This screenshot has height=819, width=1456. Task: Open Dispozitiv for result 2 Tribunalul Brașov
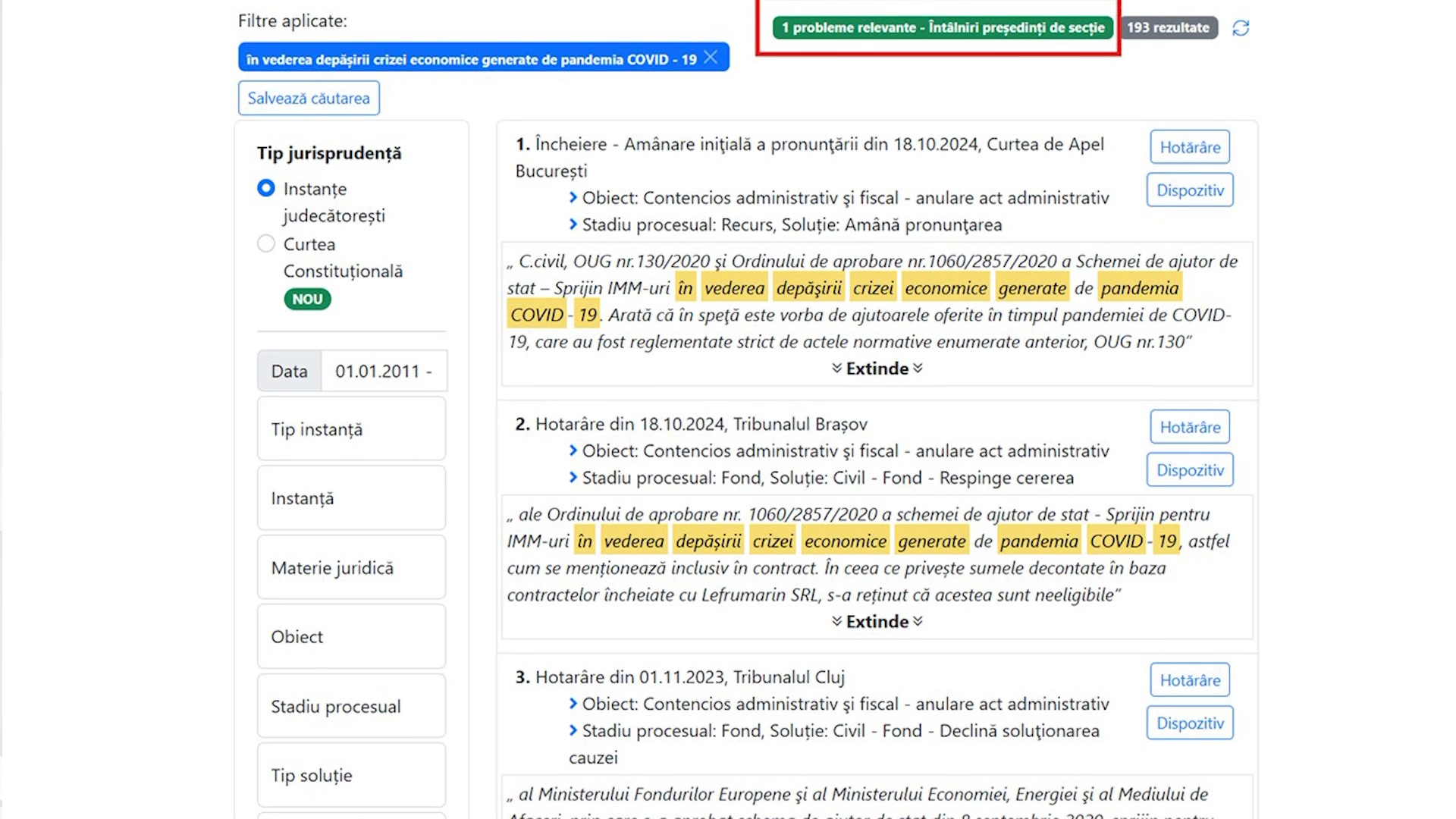[x=1190, y=470]
